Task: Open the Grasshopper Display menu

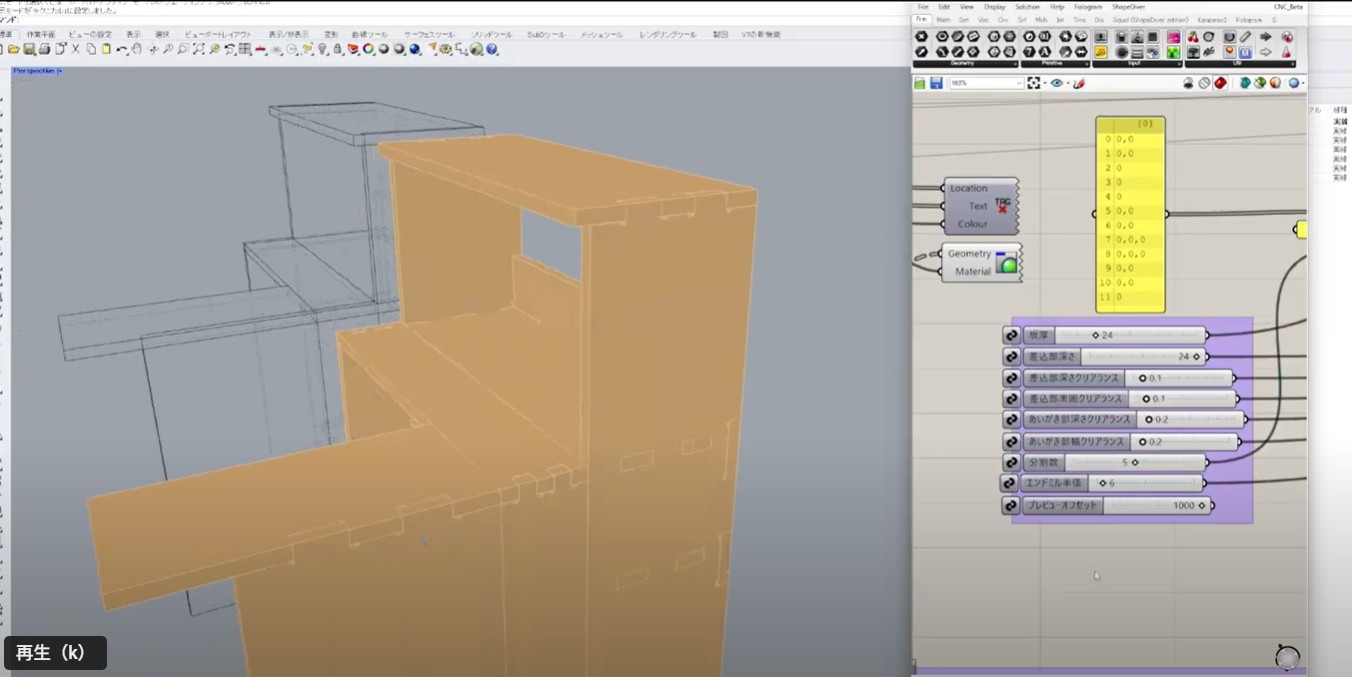Action: point(994,7)
